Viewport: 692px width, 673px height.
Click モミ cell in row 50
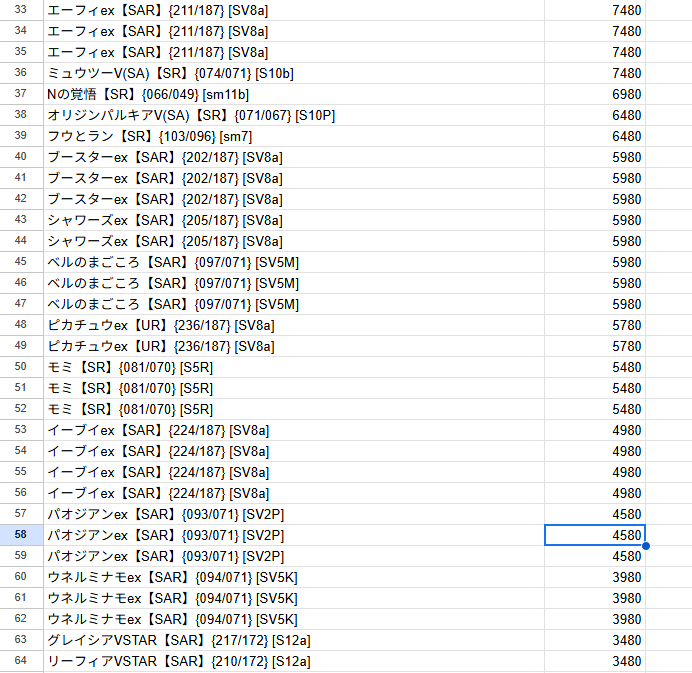click(294, 367)
